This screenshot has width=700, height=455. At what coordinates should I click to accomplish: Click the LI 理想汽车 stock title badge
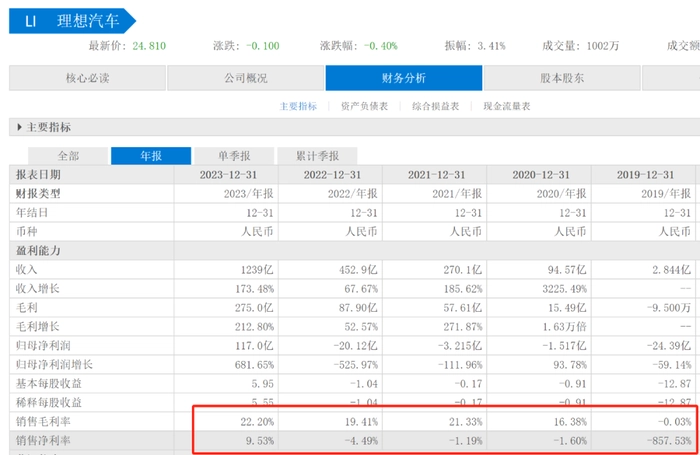coord(70,20)
